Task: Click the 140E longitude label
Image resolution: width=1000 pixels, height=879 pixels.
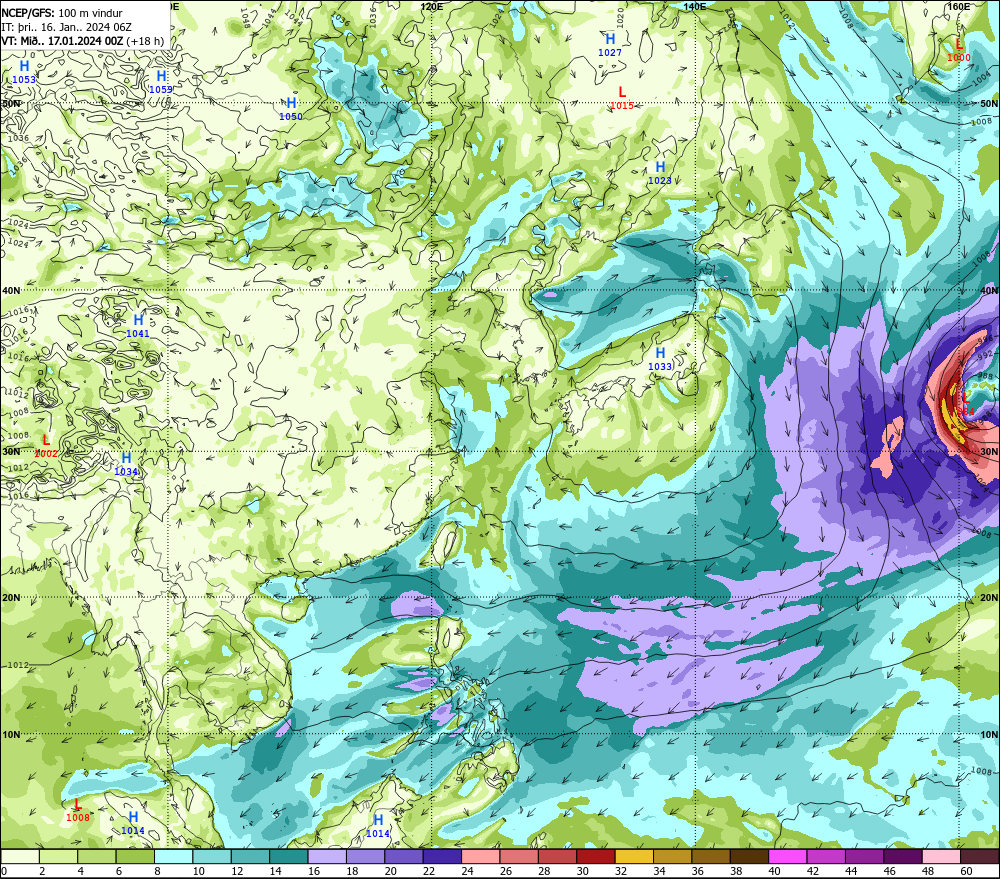Action: tap(695, 6)
